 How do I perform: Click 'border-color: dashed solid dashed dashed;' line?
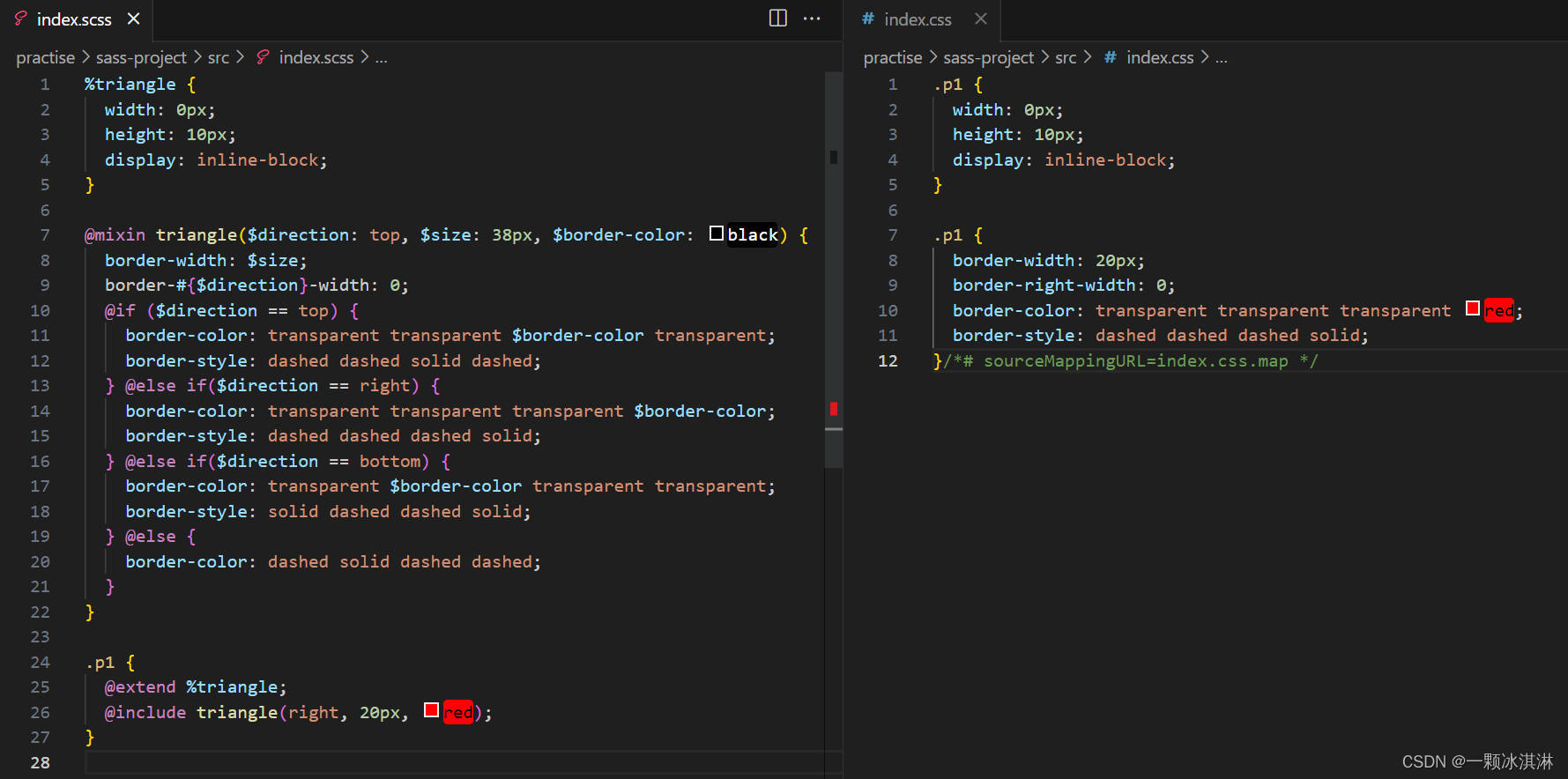pos(333,562)
